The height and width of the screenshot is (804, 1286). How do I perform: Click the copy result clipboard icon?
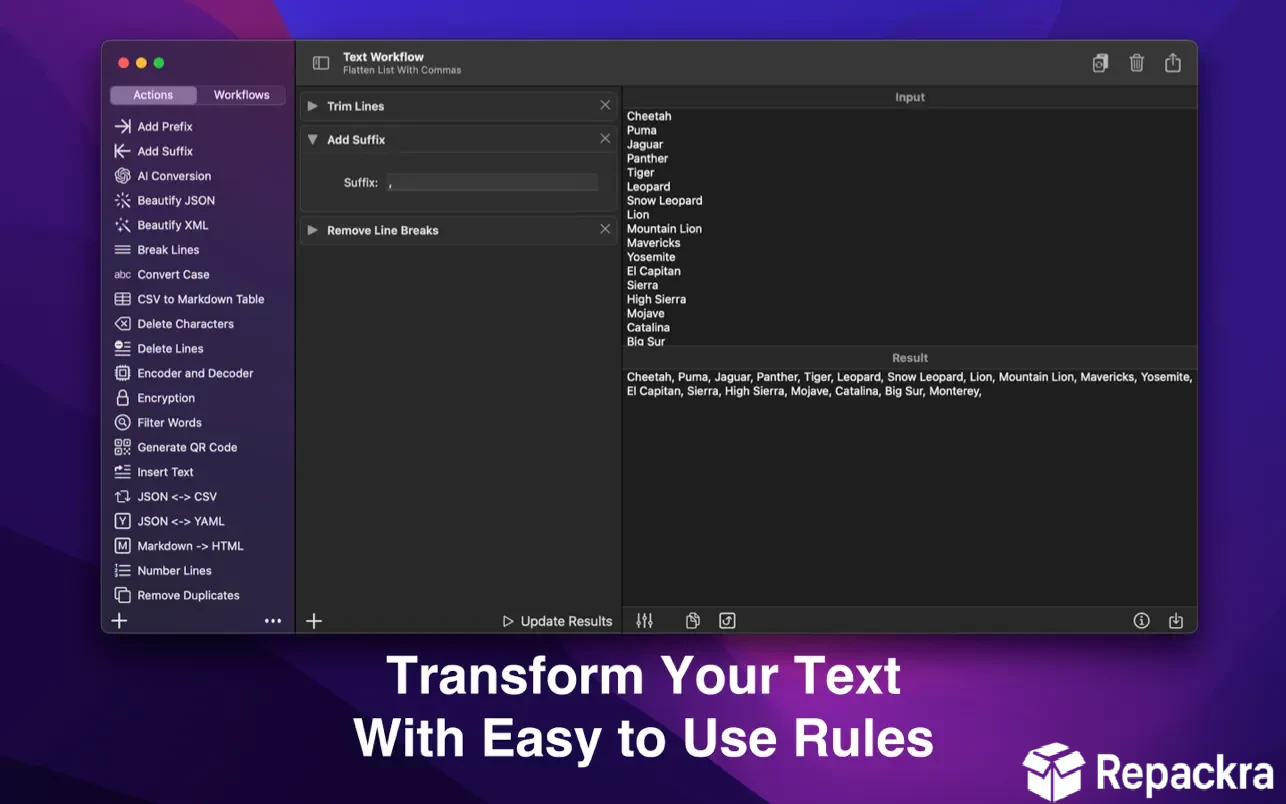692,621
